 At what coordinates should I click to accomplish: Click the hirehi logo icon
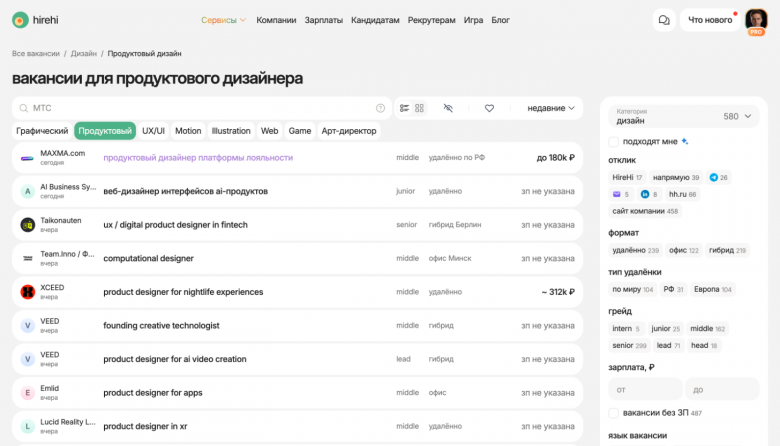[20, 20]
